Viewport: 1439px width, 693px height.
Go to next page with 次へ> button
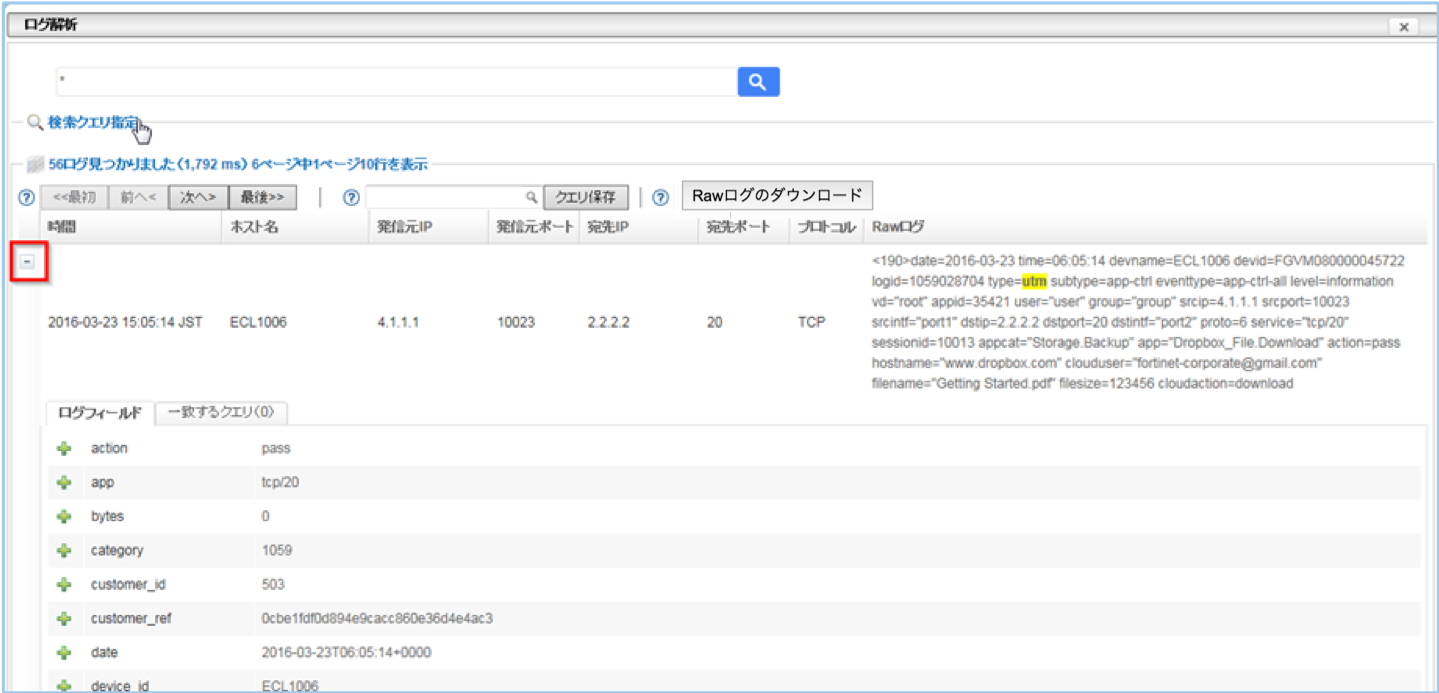[x=197, y=197]
